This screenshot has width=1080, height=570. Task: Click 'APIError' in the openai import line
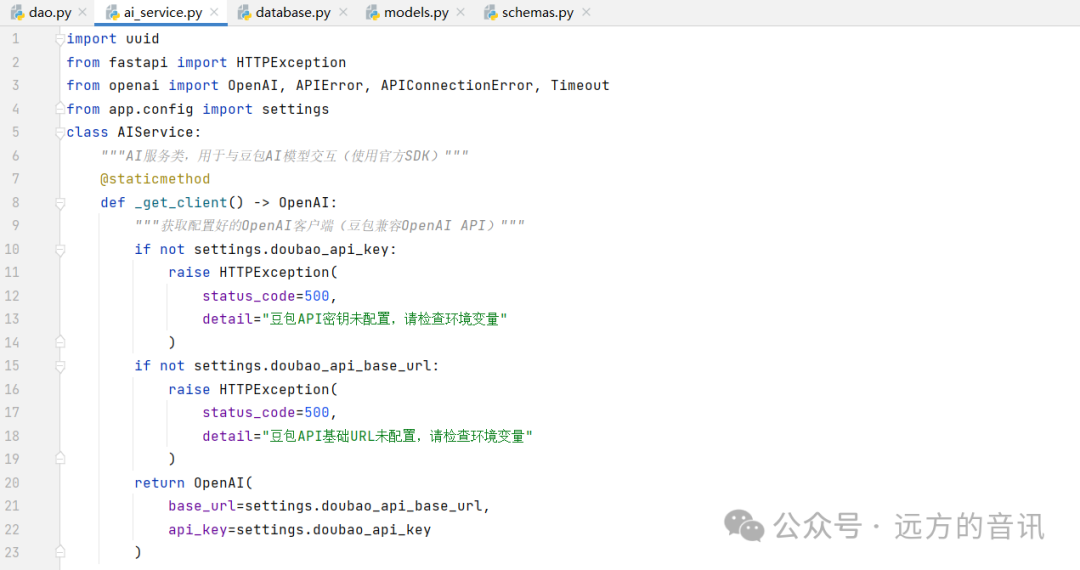(x=330, y=85)
